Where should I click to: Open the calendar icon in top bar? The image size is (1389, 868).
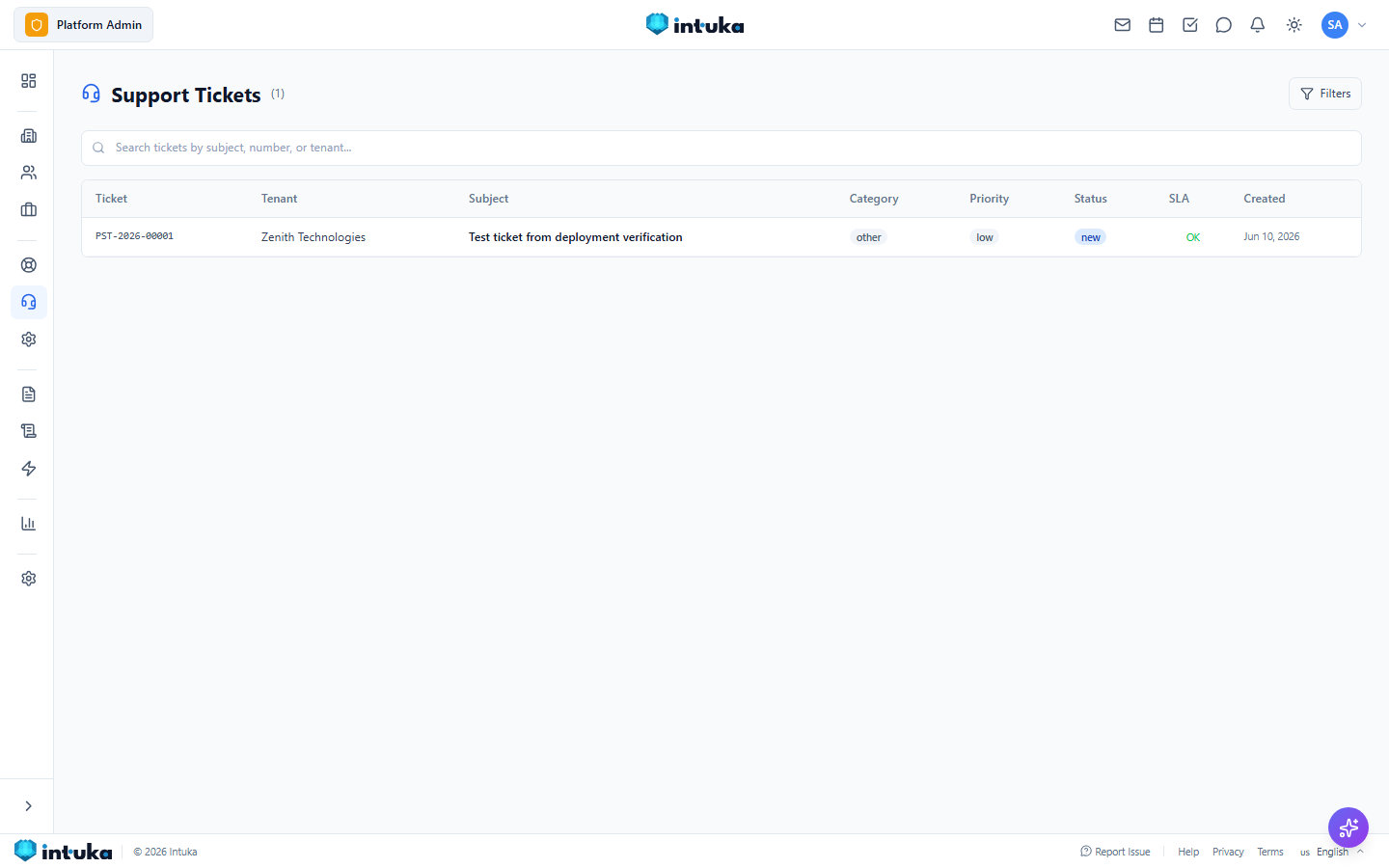(x=1157, y=25)
